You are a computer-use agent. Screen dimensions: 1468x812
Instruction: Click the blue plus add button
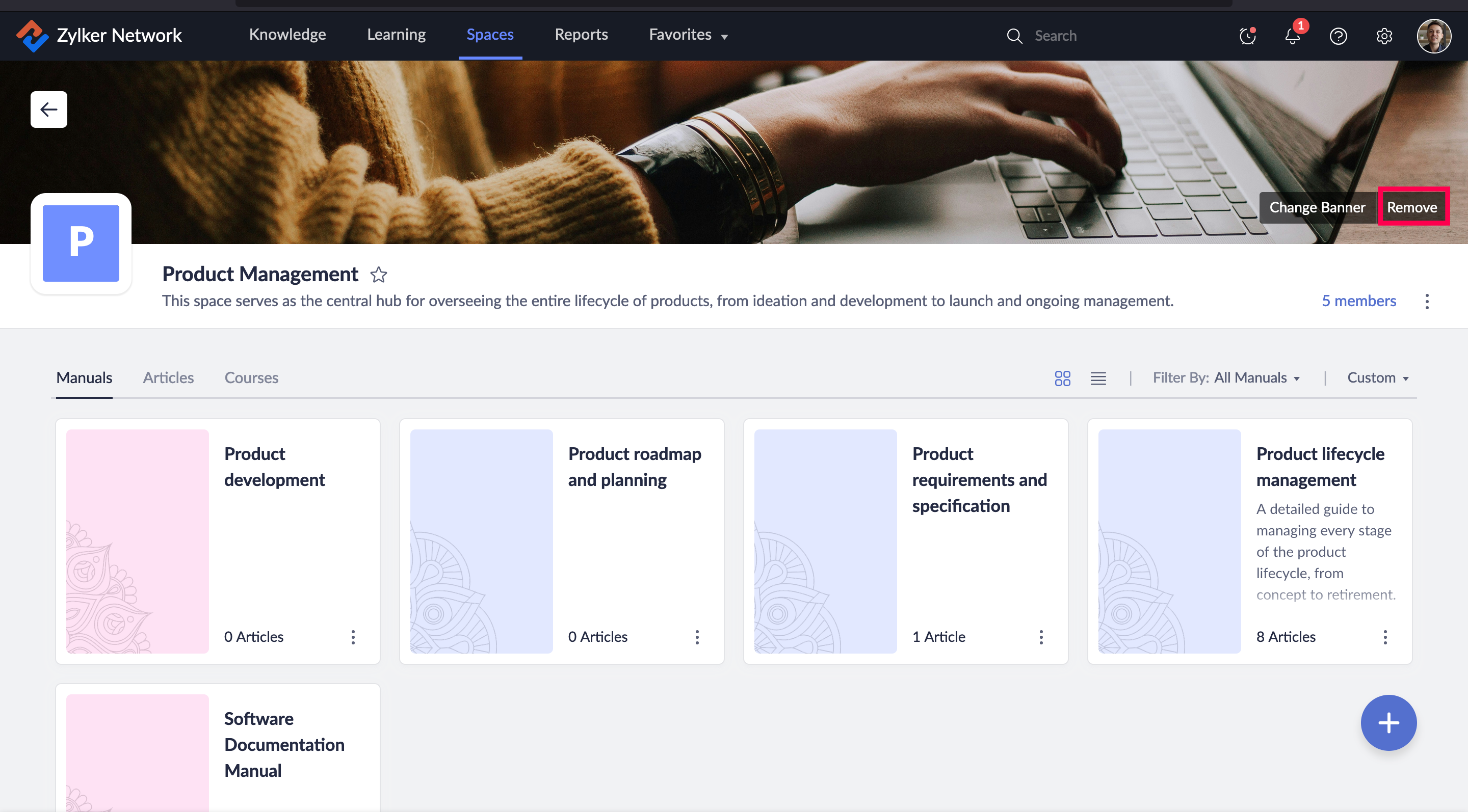(1389, 723)
